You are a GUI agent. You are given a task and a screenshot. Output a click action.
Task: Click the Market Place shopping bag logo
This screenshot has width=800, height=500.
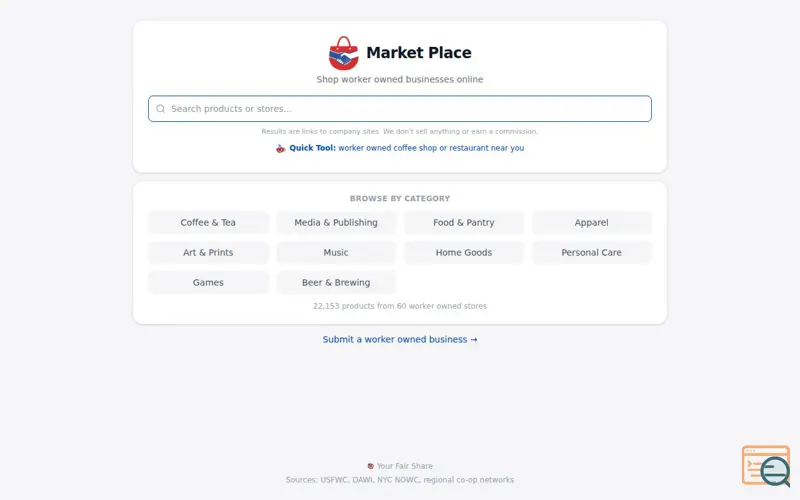(343, 53)
